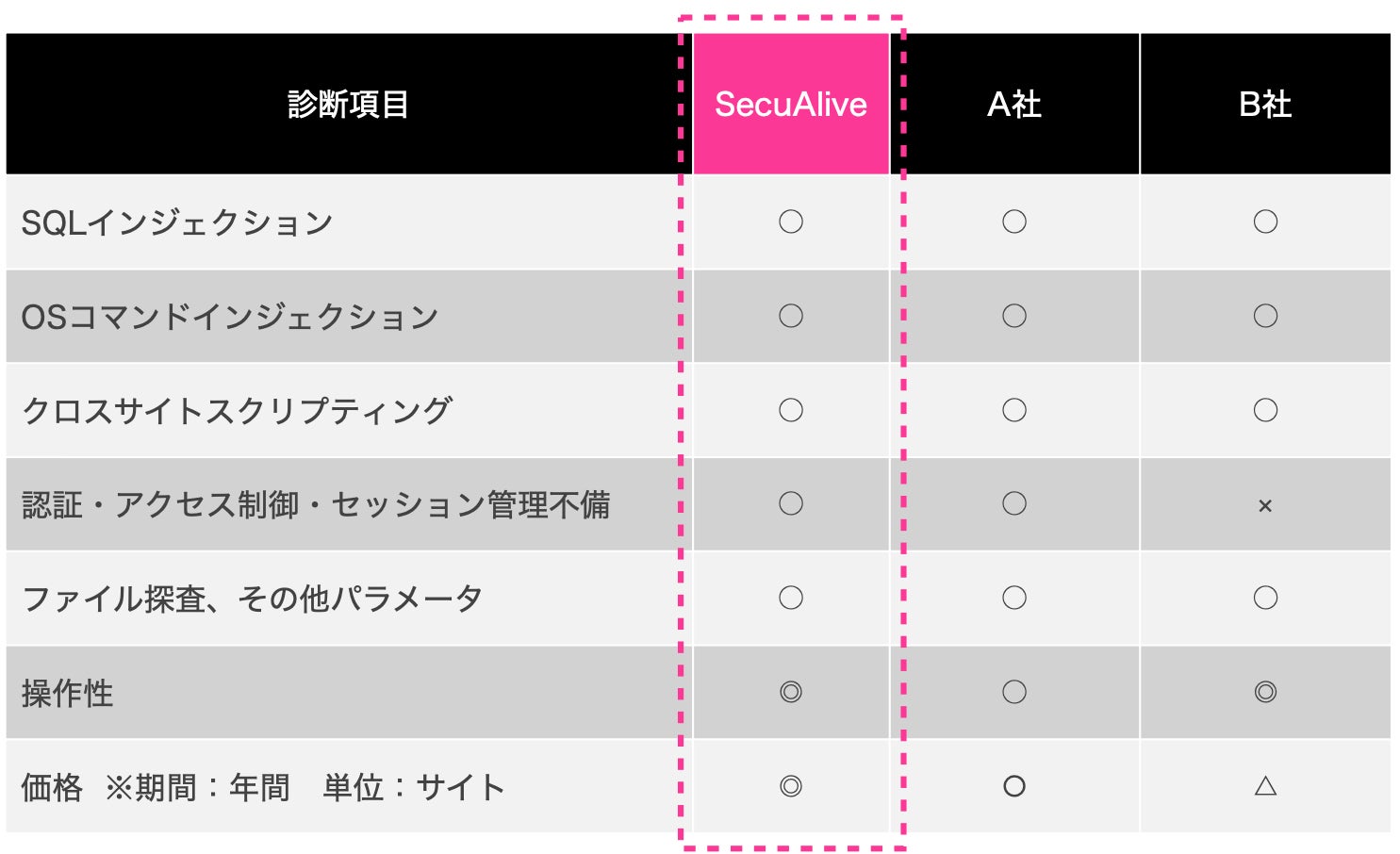Click the OSコマンドインジェクション row label
The height and width of the screenshot is (854, 1400).
(230, 317)
